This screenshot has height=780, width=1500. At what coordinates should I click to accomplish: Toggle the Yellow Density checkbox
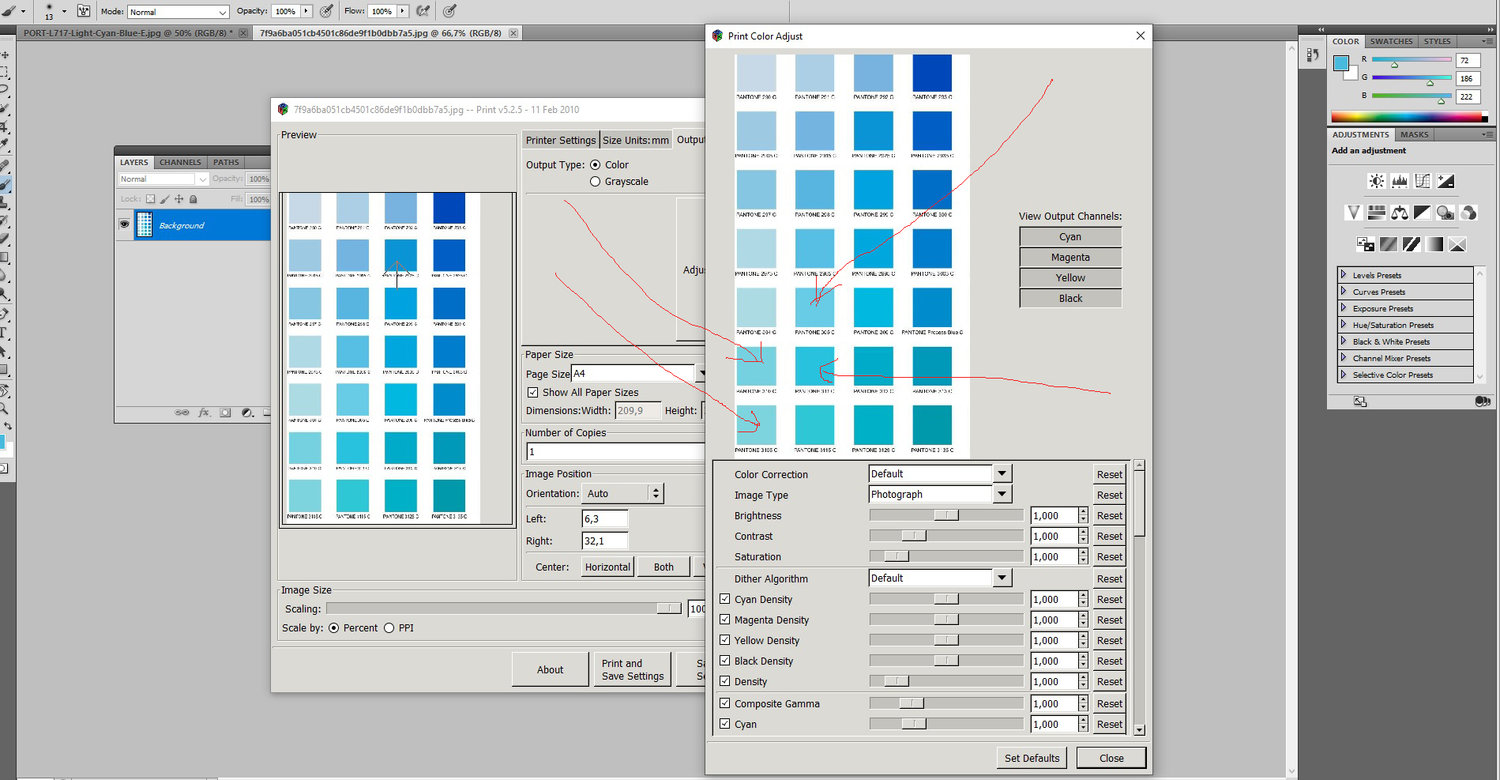[725, 640]
